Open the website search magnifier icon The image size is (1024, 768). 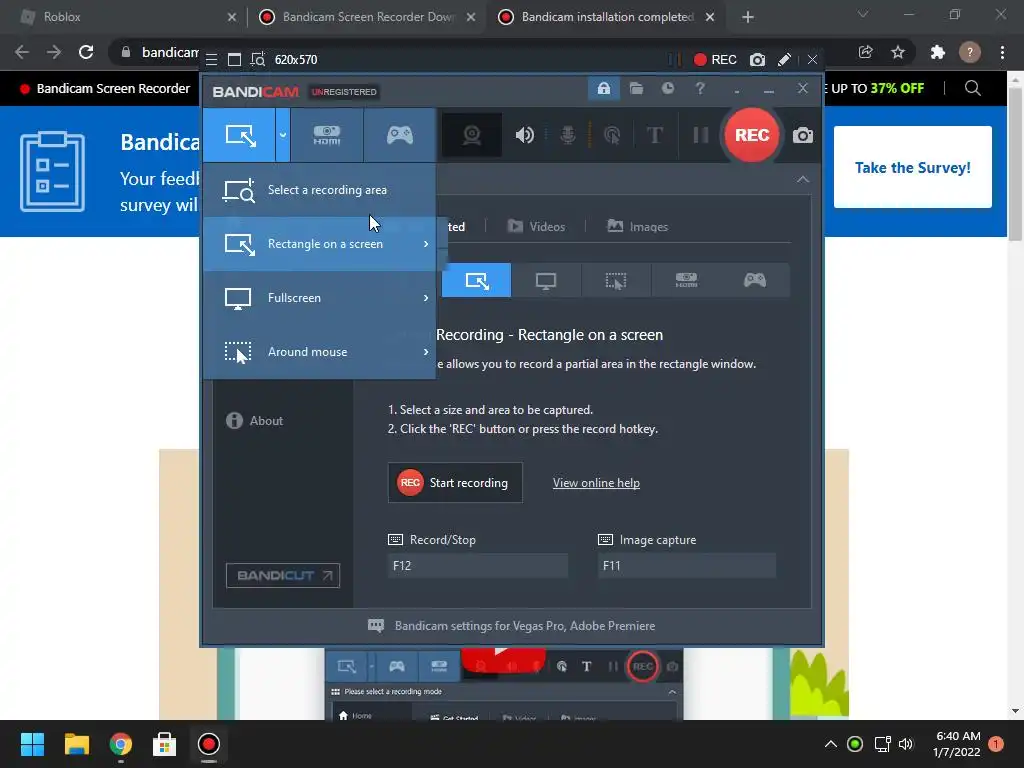(972, 88)
